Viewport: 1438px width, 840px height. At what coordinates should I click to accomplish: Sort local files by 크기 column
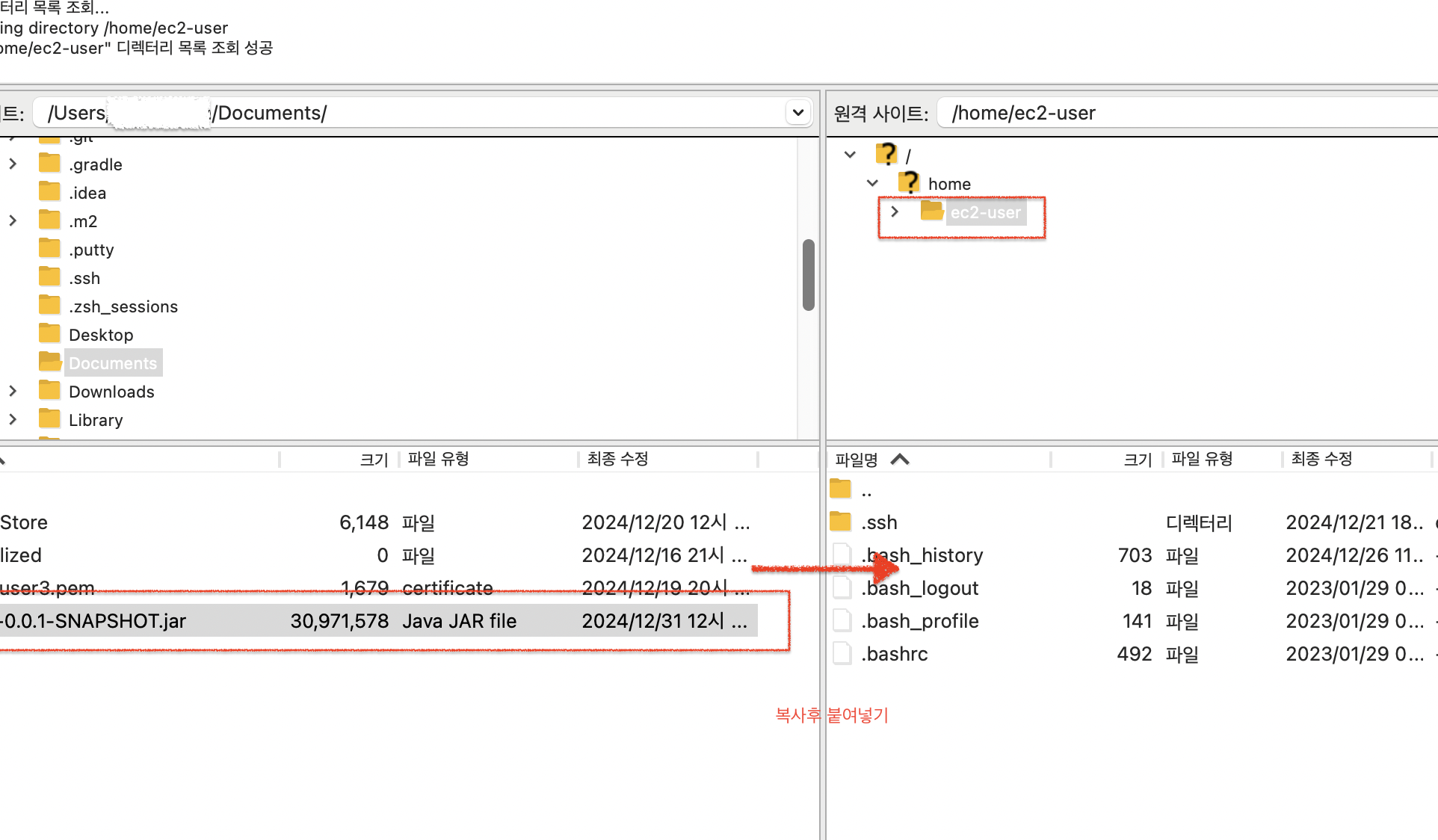click(374, 459)
